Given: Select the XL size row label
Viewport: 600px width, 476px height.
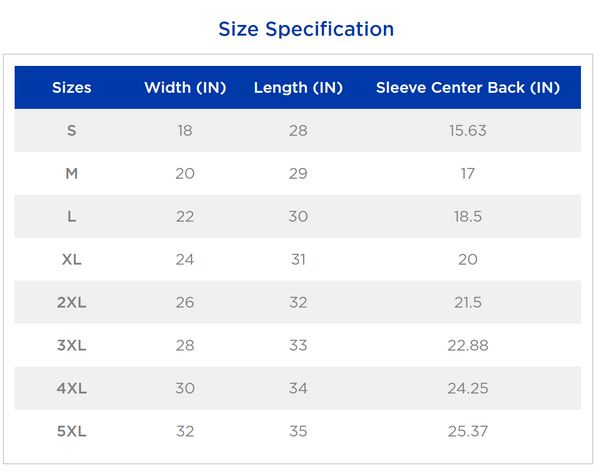Looking at the screenshot, I should point(72,259).
